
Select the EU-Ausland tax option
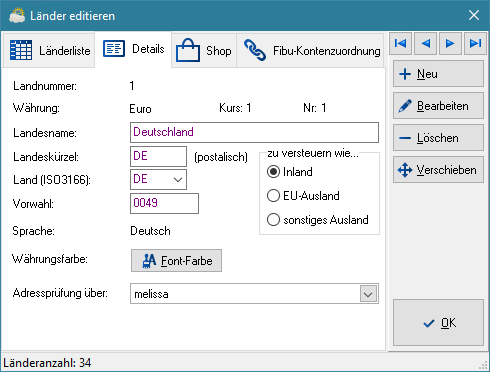point(303,196)
